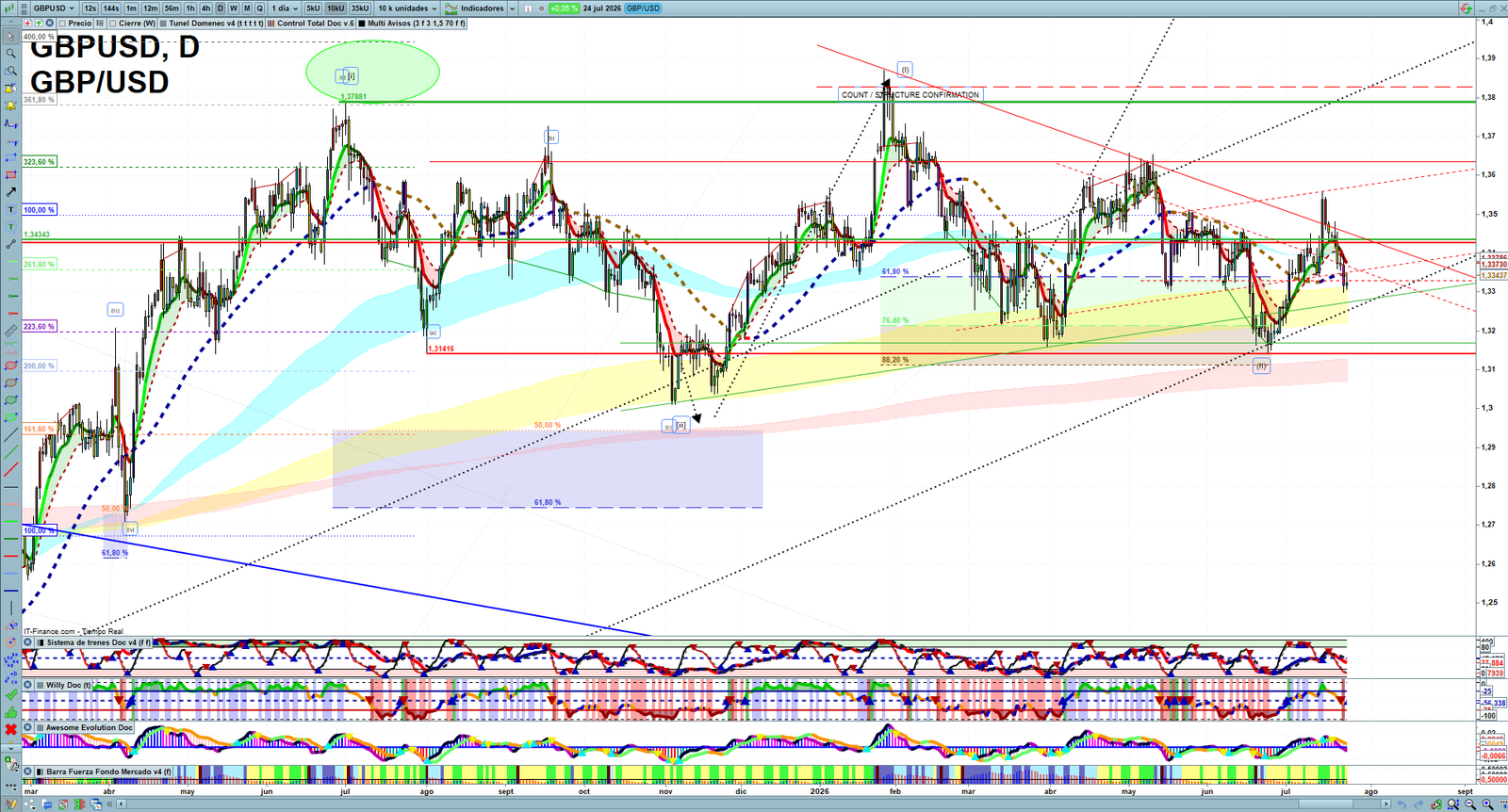Toggle the Cierre (W) checkbox
The height and width of the screenshot is (812, 1508).
pyautogui.click(x=113, y=24)
